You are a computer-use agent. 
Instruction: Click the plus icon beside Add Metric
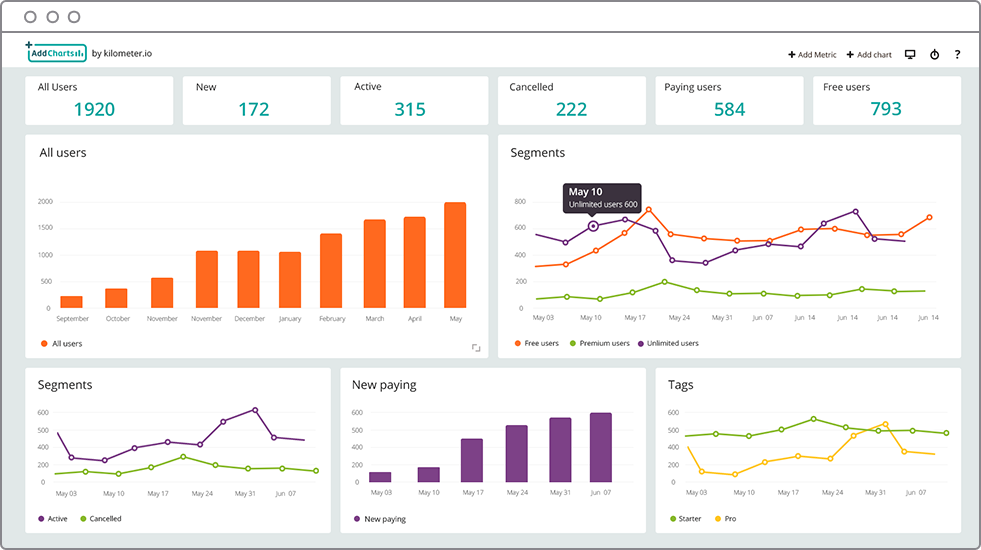[791, 54]
